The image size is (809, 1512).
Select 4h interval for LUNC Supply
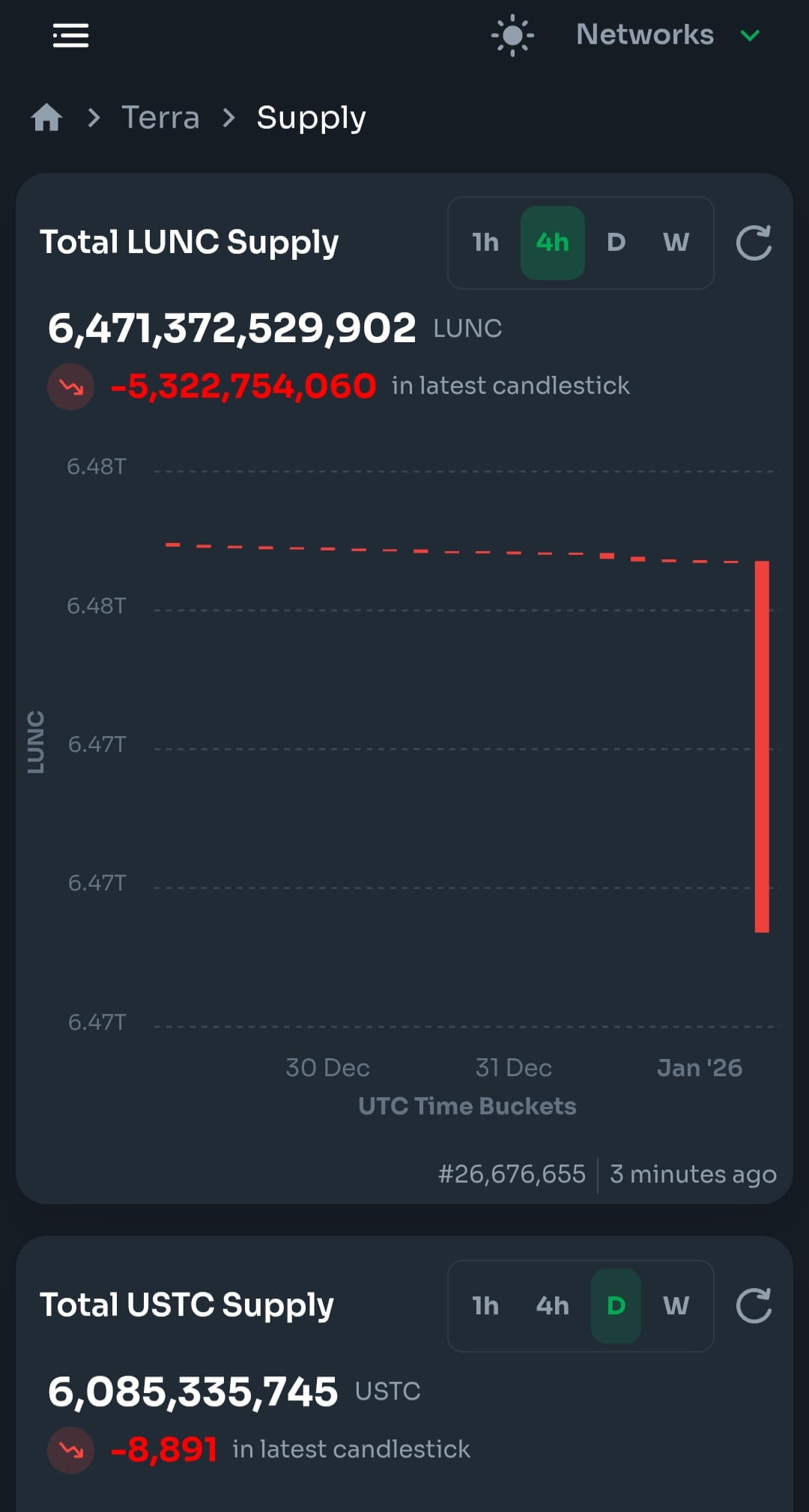coord(553,243)
